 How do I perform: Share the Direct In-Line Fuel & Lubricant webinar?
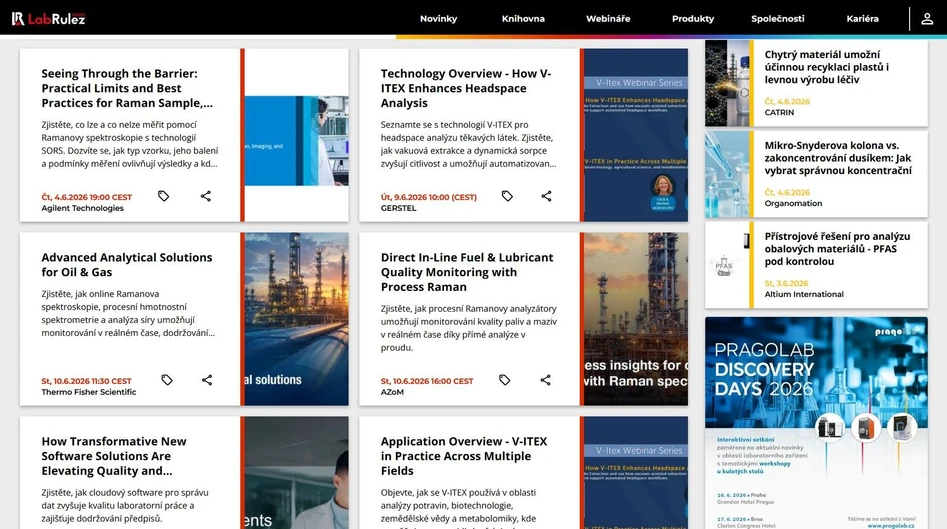pyautogui.click(x=545, y=380)
